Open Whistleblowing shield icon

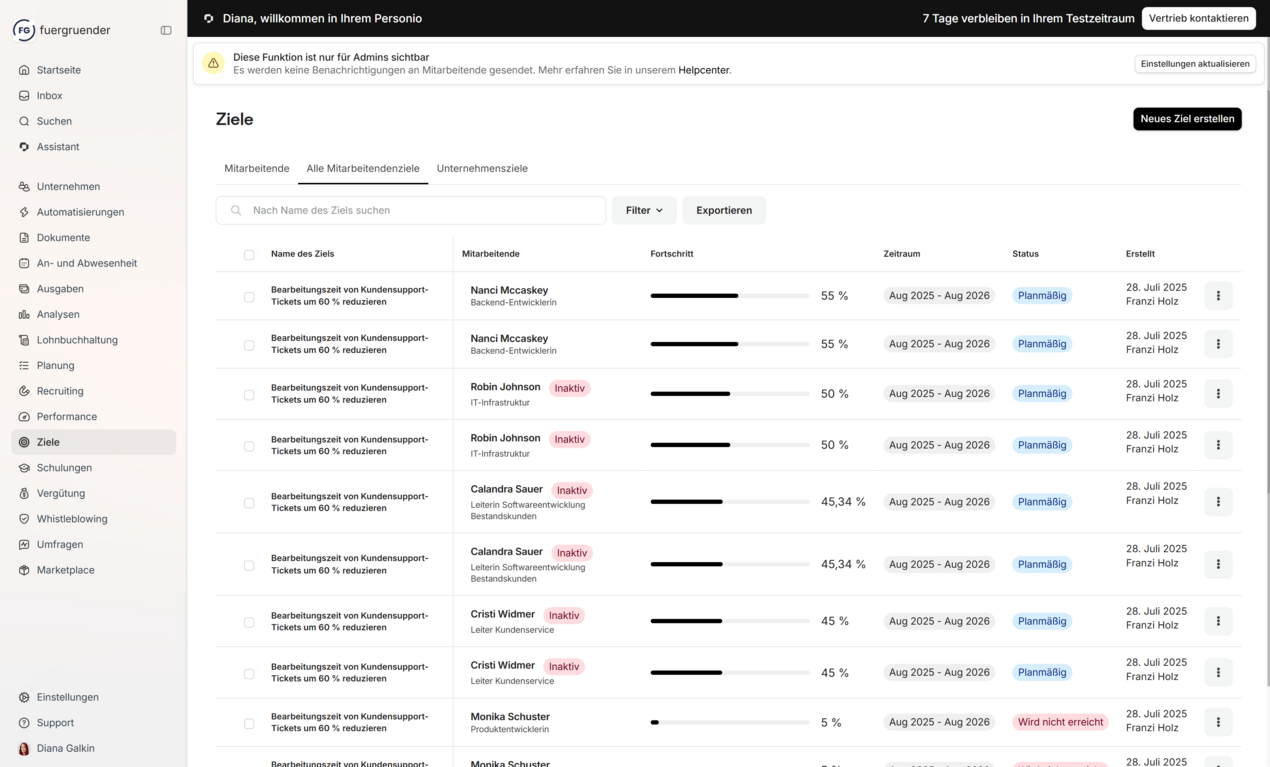(24, 519)
